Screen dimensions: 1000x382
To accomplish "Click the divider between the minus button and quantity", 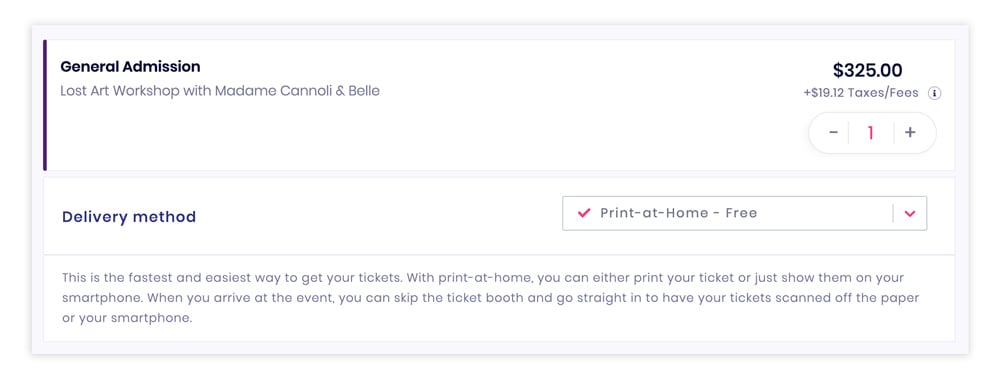I will tap(849, 133).
